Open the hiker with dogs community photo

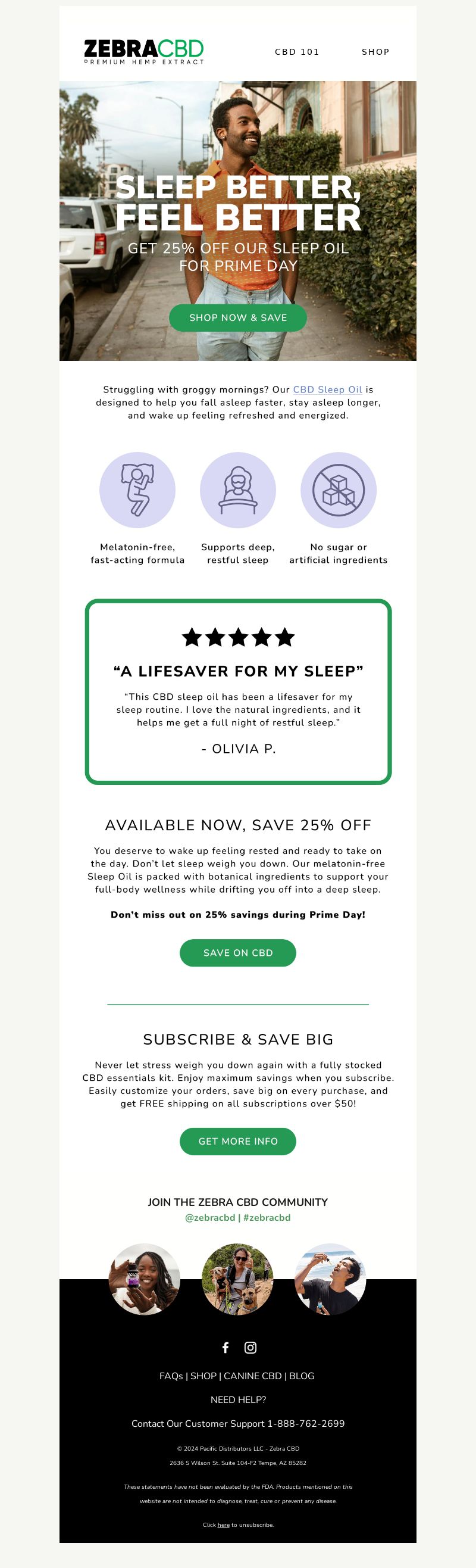(237, 1279)
